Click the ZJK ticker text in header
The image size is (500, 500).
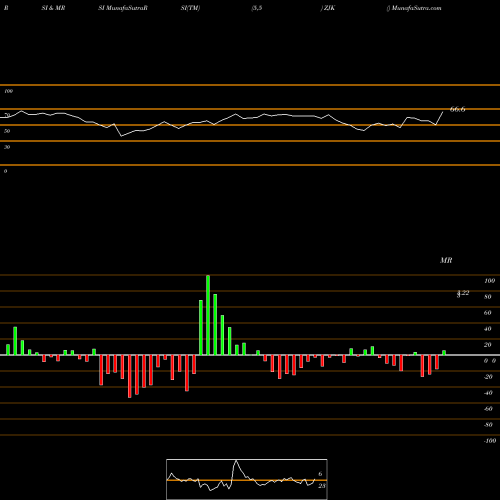[329, 8]
